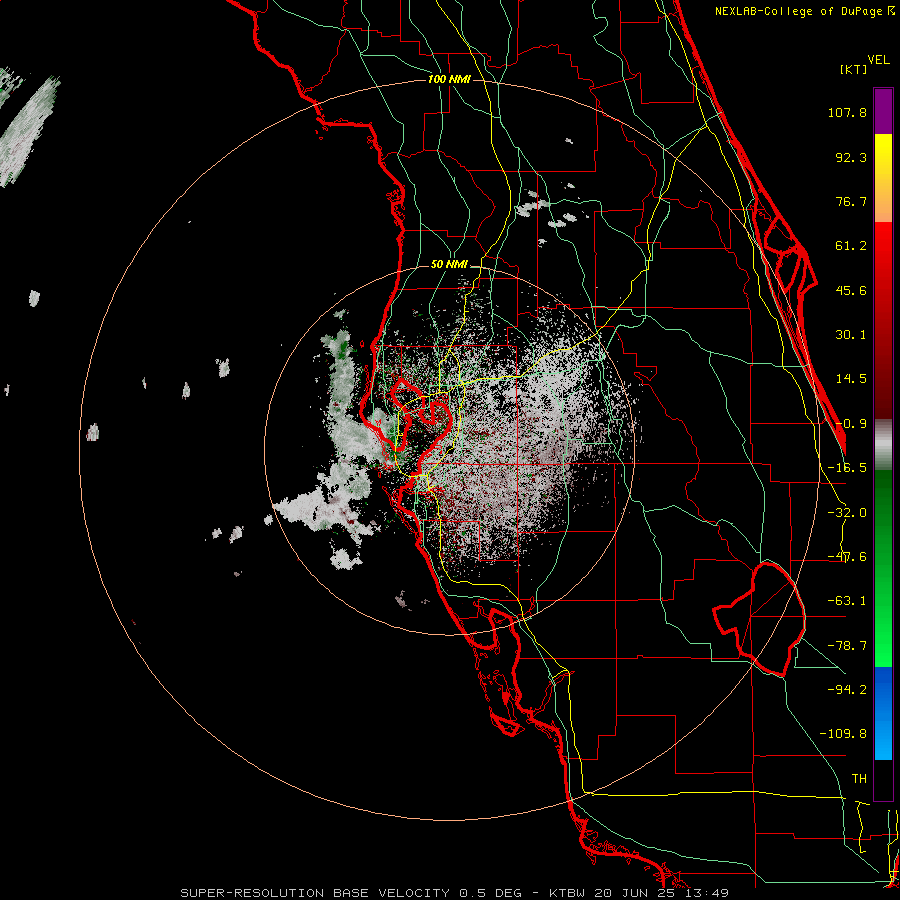The width and height of the screenshot is (900, 900).
Task: Click the -32.0 legend value
Action: [x=847, y=513]
